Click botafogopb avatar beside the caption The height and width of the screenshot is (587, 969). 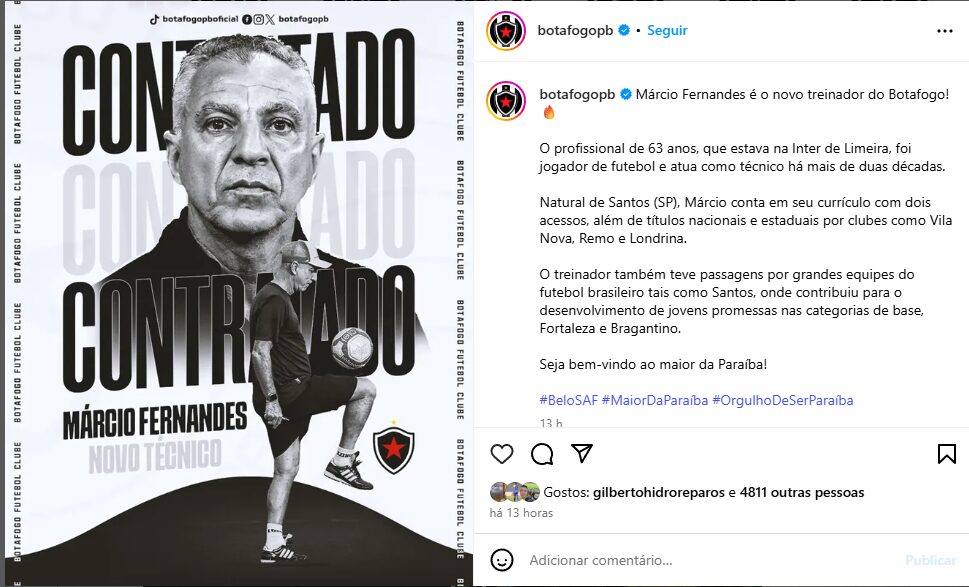pyautogui.click(x=506, y=100)
